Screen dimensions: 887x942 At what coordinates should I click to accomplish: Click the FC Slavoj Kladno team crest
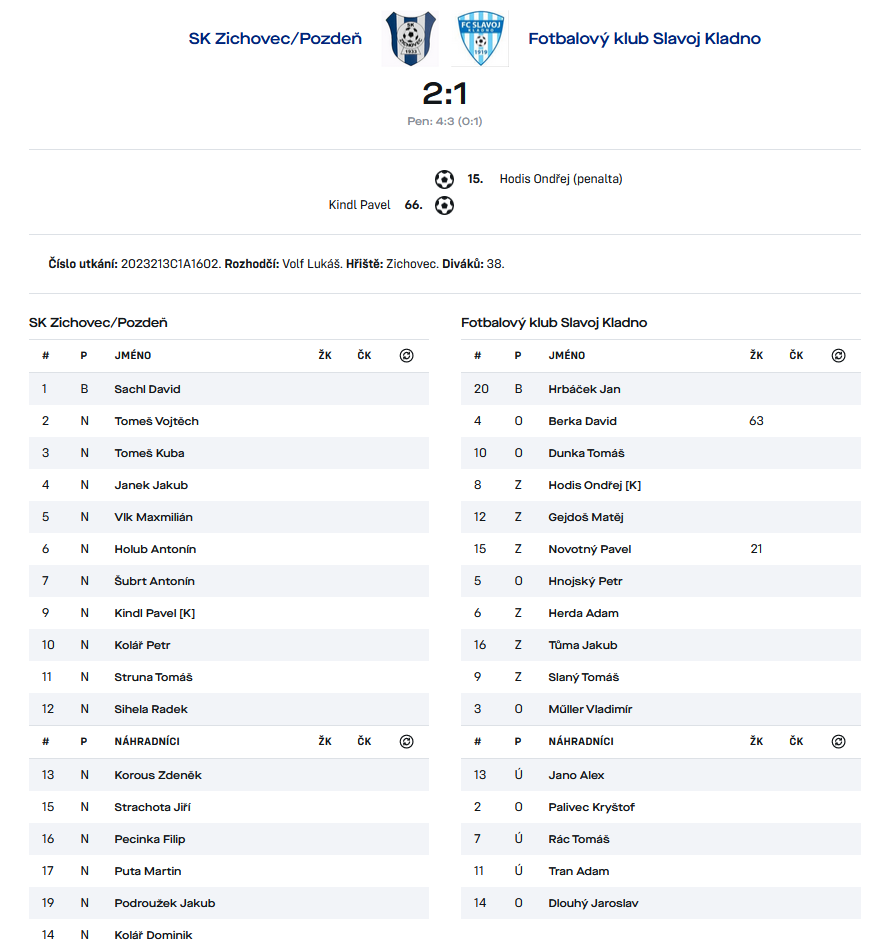click(x=480, y=39)
